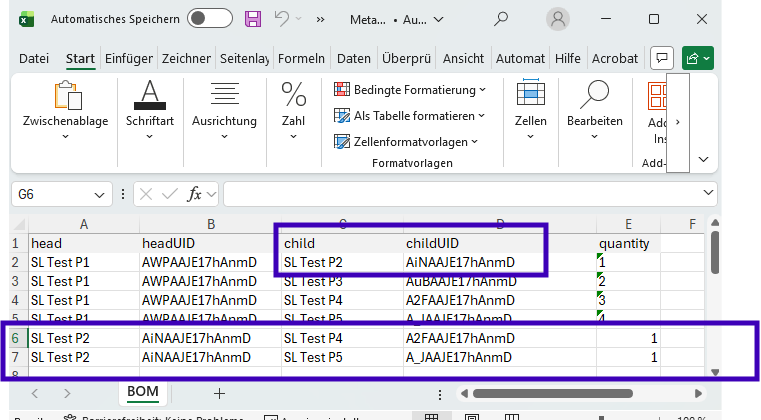This screenshot has height=420, width=761.
Task: Select column E header
Action: (x=629, y=224)
